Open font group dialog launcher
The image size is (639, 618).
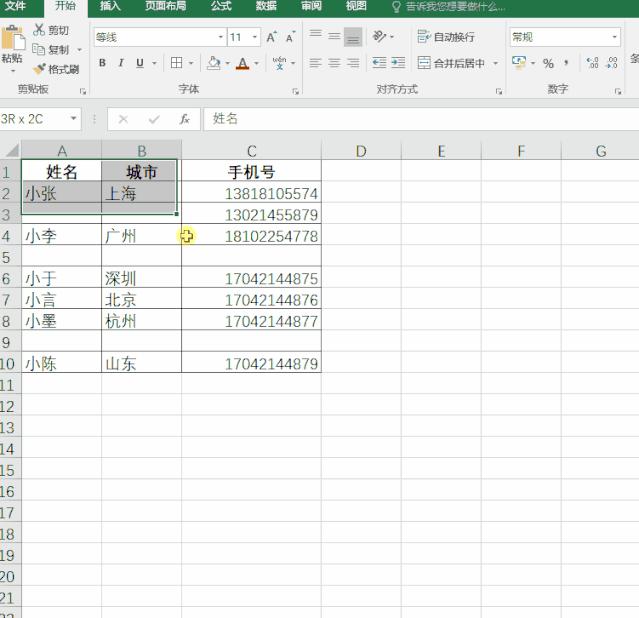coord(295,91)
